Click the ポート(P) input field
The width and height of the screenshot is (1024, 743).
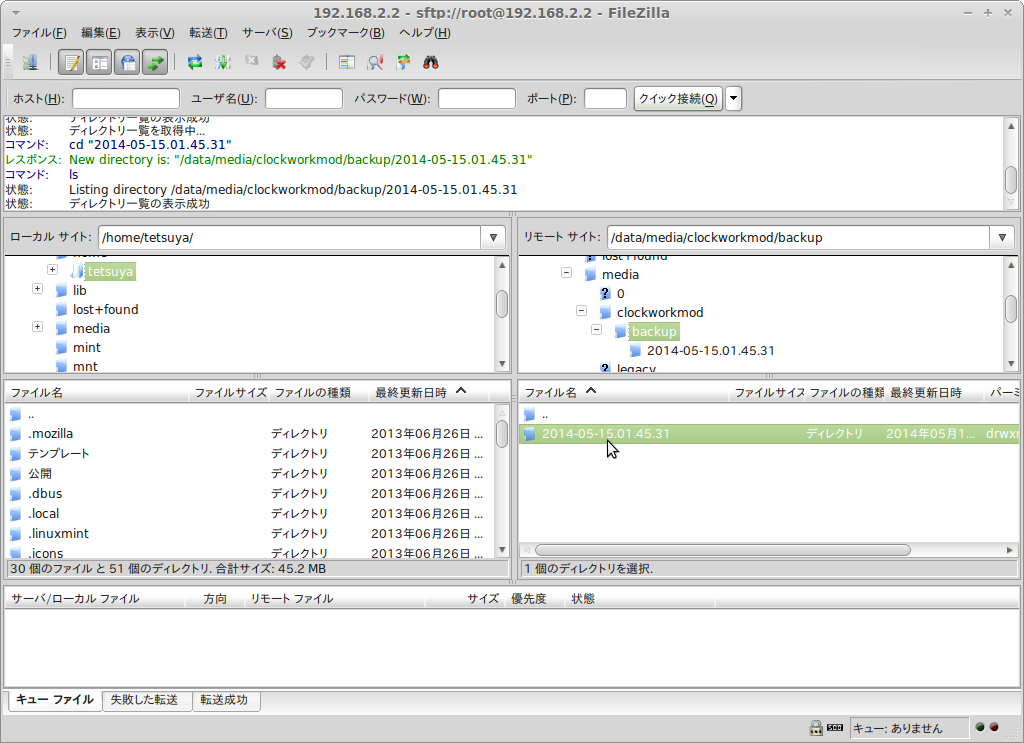pos(605,99)
